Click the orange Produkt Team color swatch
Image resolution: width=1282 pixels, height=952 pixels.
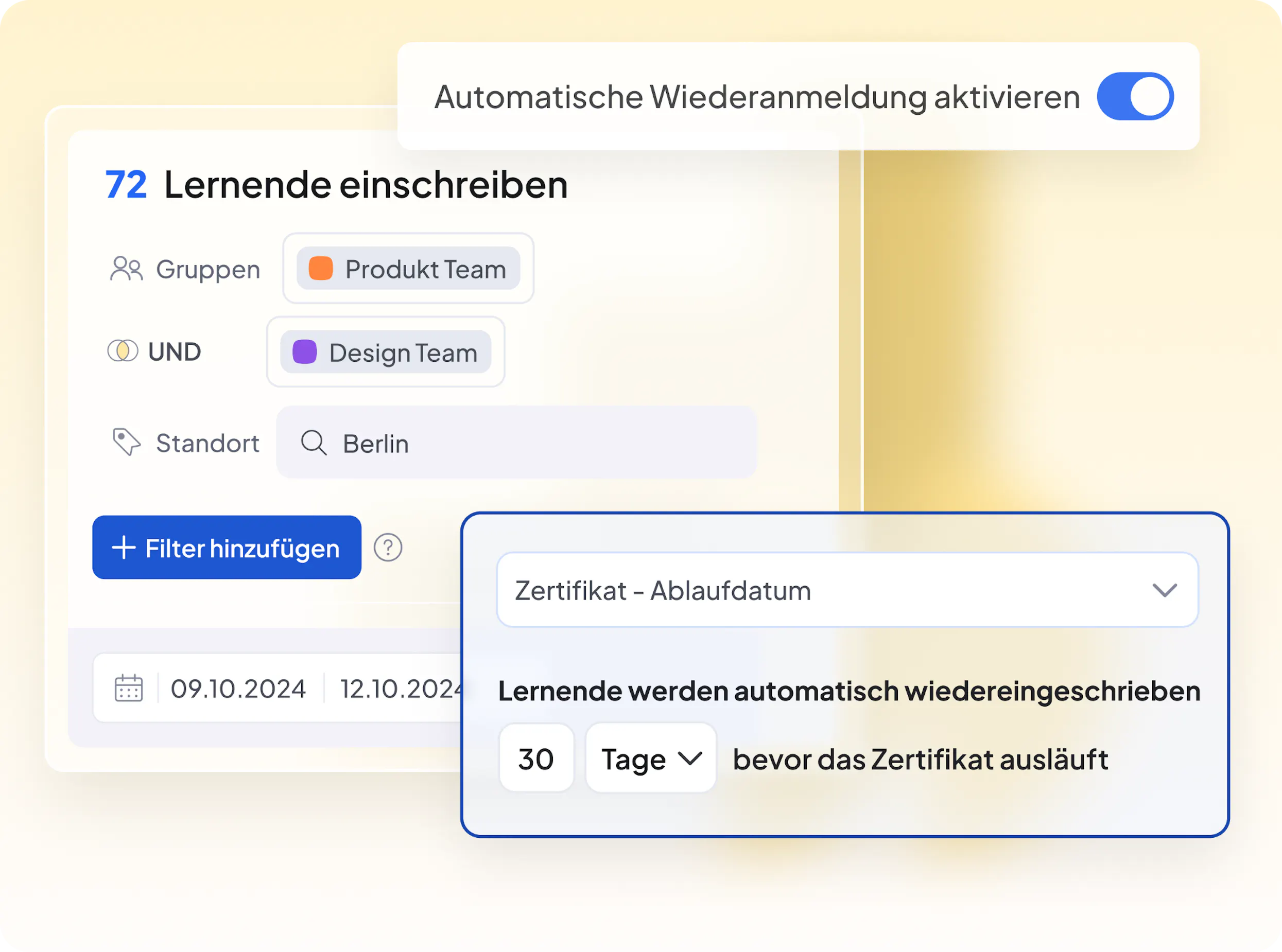click(320, 269)
